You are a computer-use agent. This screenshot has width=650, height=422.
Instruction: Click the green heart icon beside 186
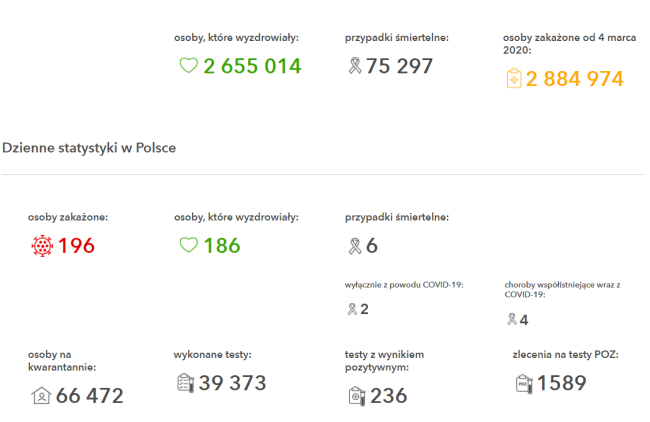[x=188, y=245]
